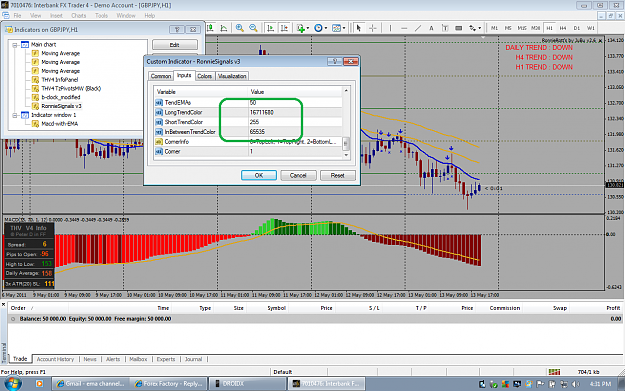The height and width of the screenshot is (391, 625).
Task: Click the periods clock icon
Action: (318, 28)
